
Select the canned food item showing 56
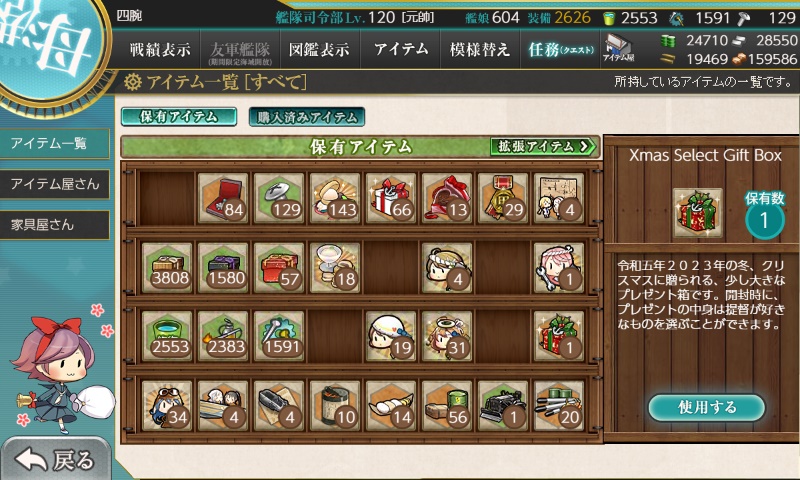pyautogui.click(x=447, y=406)
